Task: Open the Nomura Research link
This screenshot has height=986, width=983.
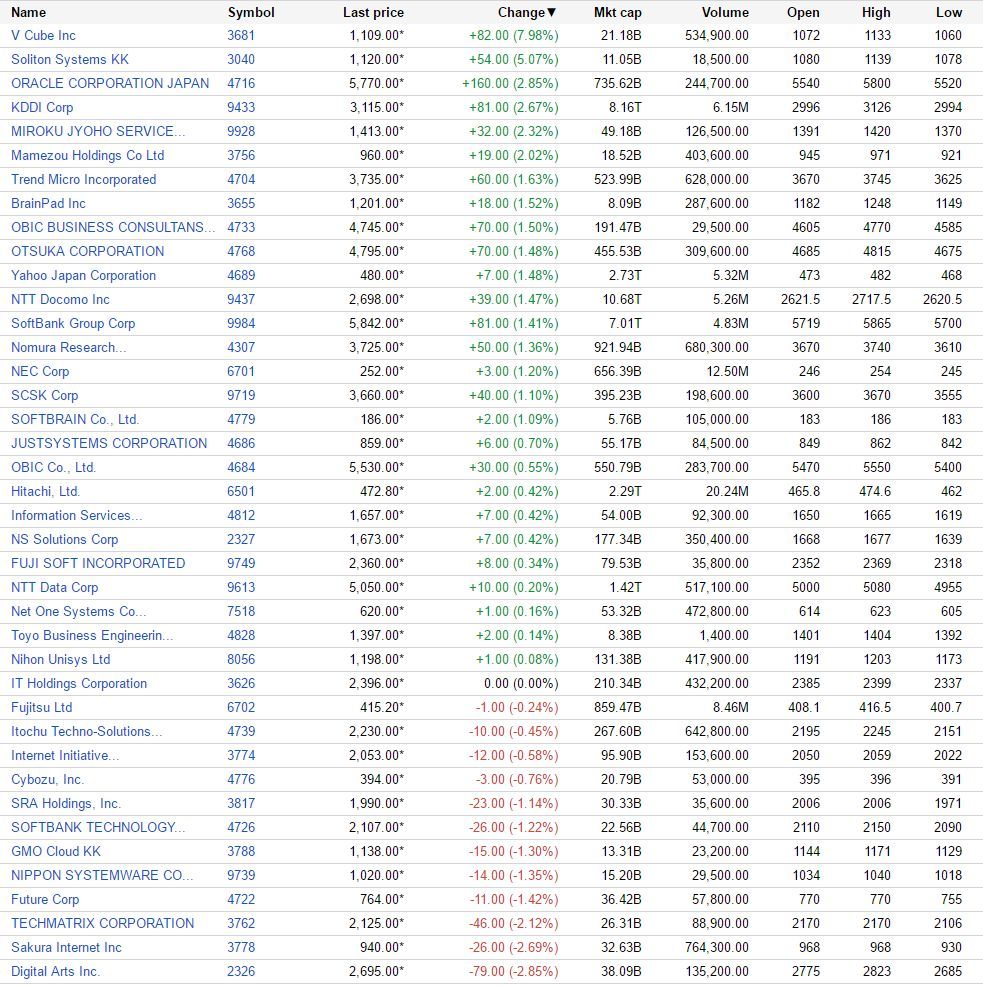Action: pyautogui.click(x=69, y=347)
